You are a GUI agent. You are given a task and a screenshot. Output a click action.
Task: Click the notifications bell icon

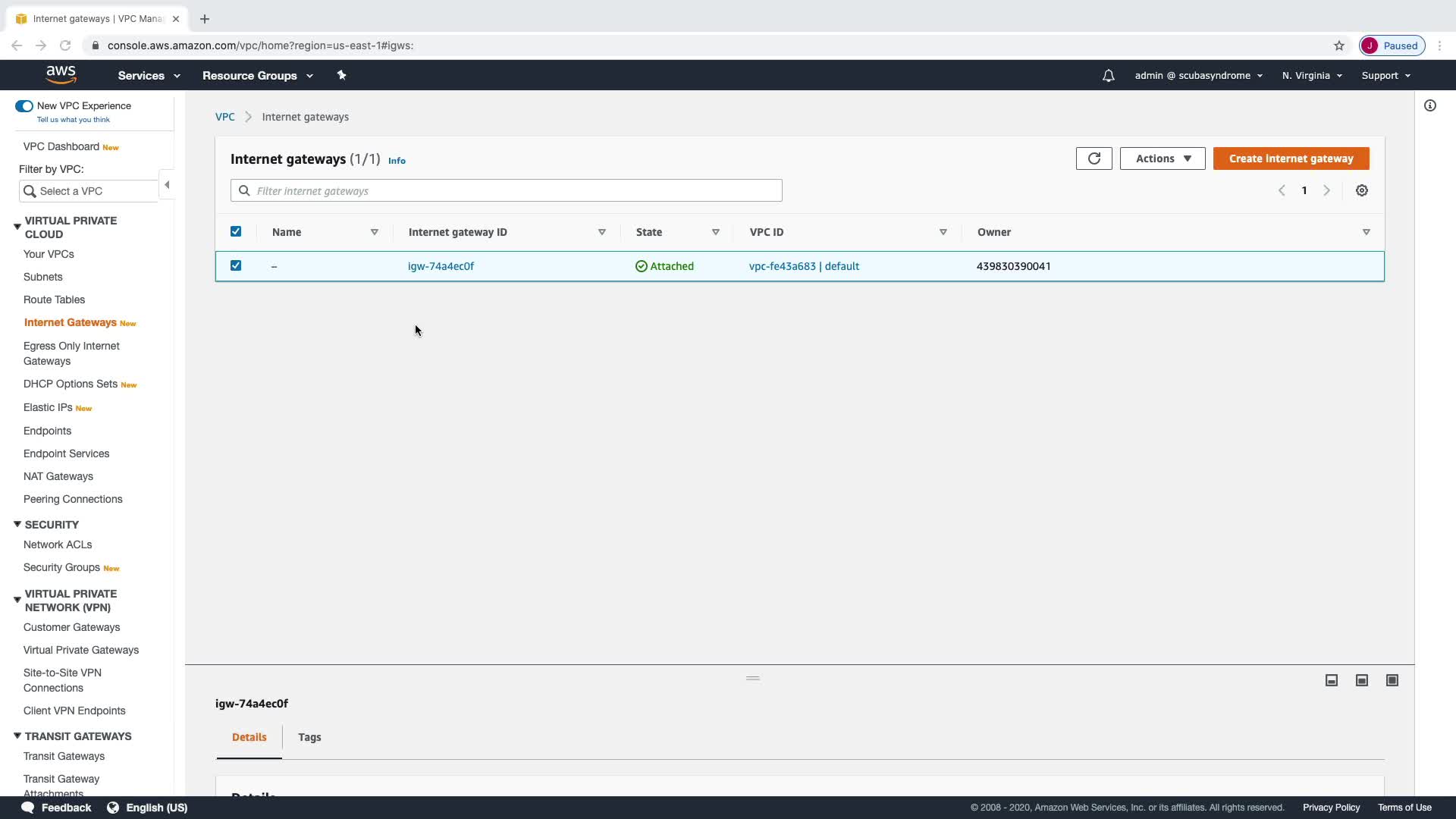(1108, 76)
